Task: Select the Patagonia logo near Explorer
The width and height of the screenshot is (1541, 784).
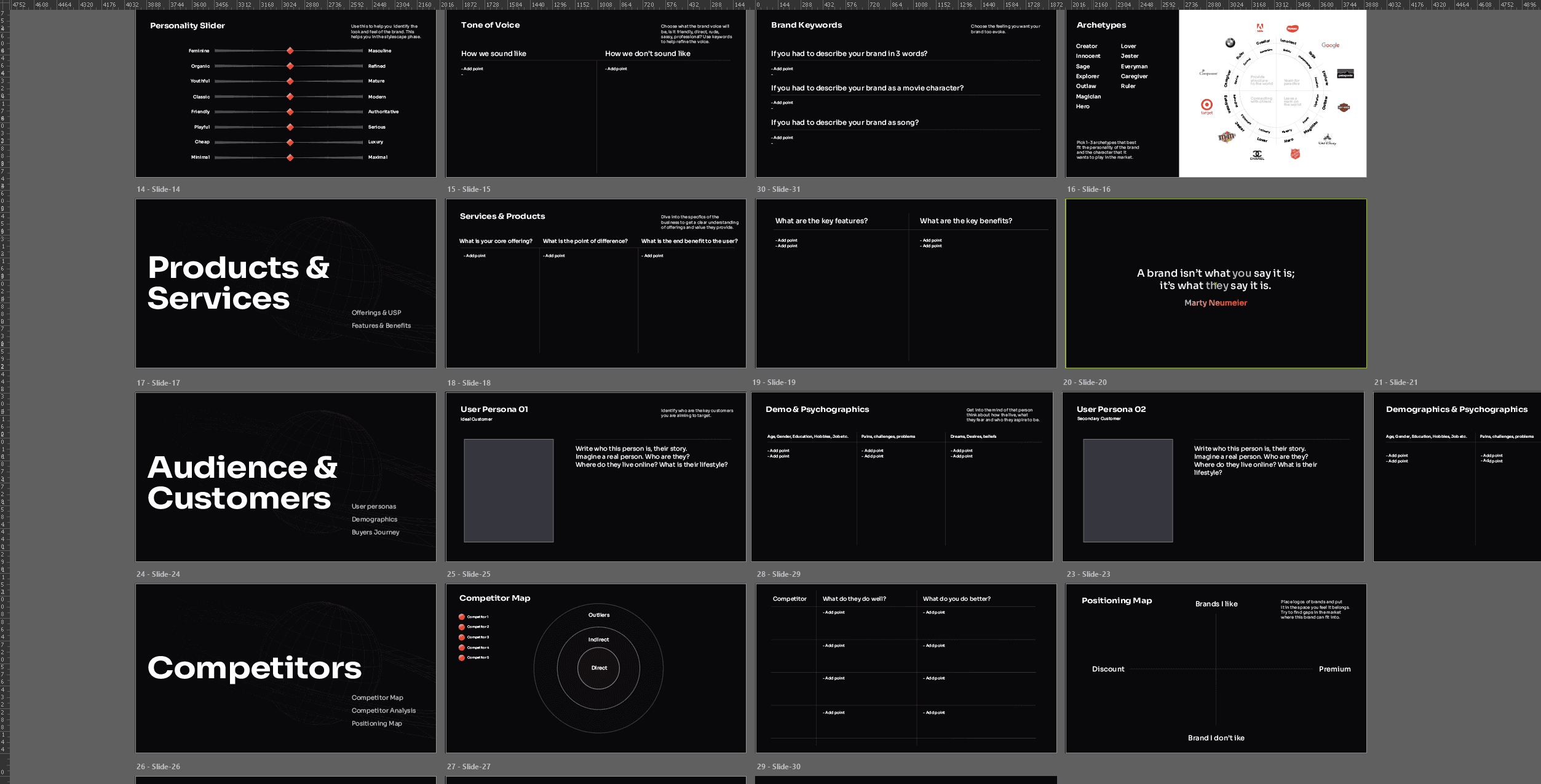Action: tap(1345, 74)
